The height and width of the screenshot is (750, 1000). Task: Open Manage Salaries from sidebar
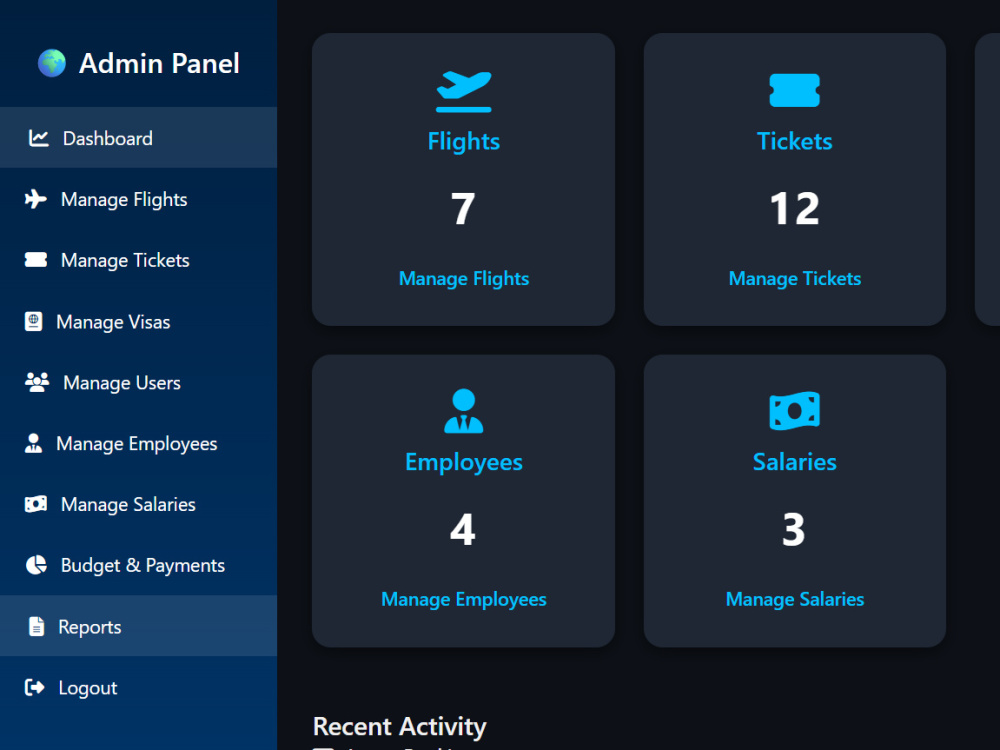tap(138, 504)
